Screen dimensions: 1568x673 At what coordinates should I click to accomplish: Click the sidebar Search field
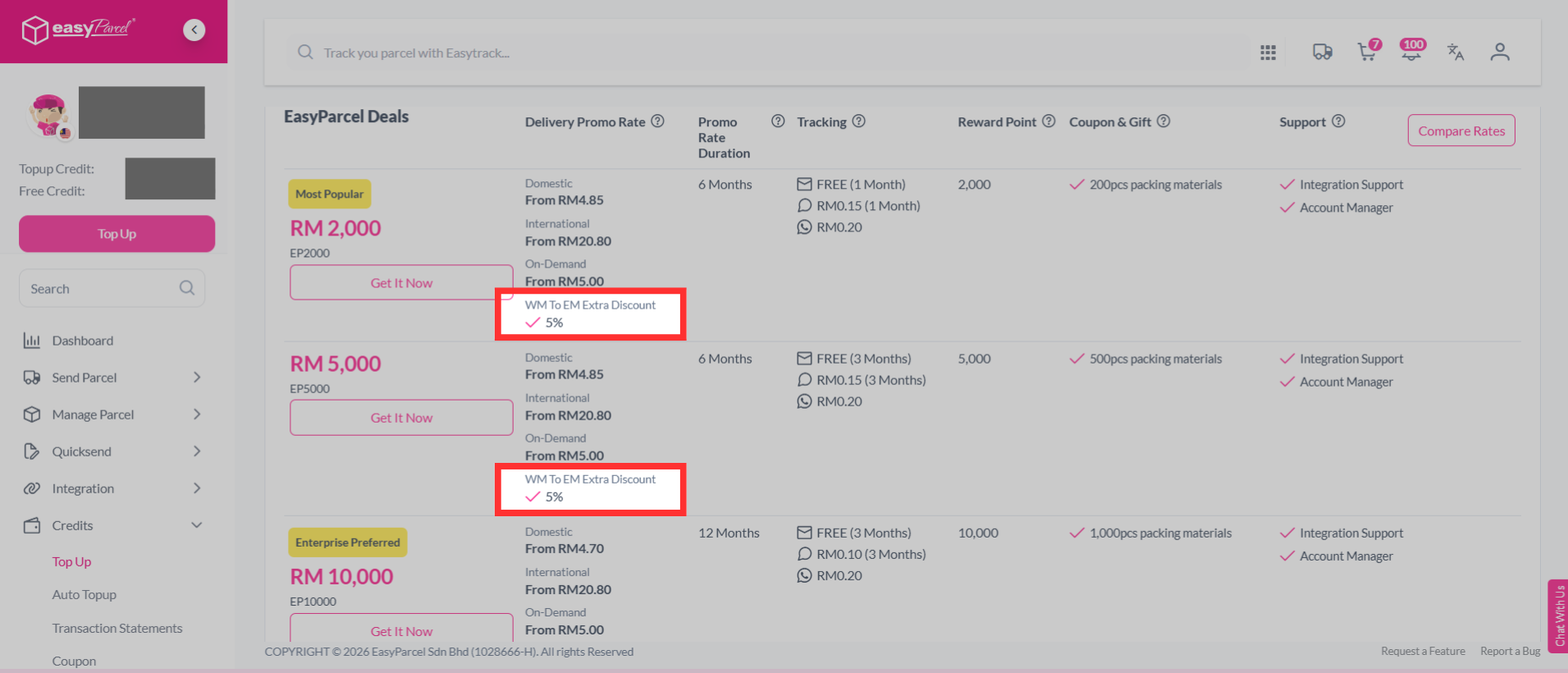point(112,288)
